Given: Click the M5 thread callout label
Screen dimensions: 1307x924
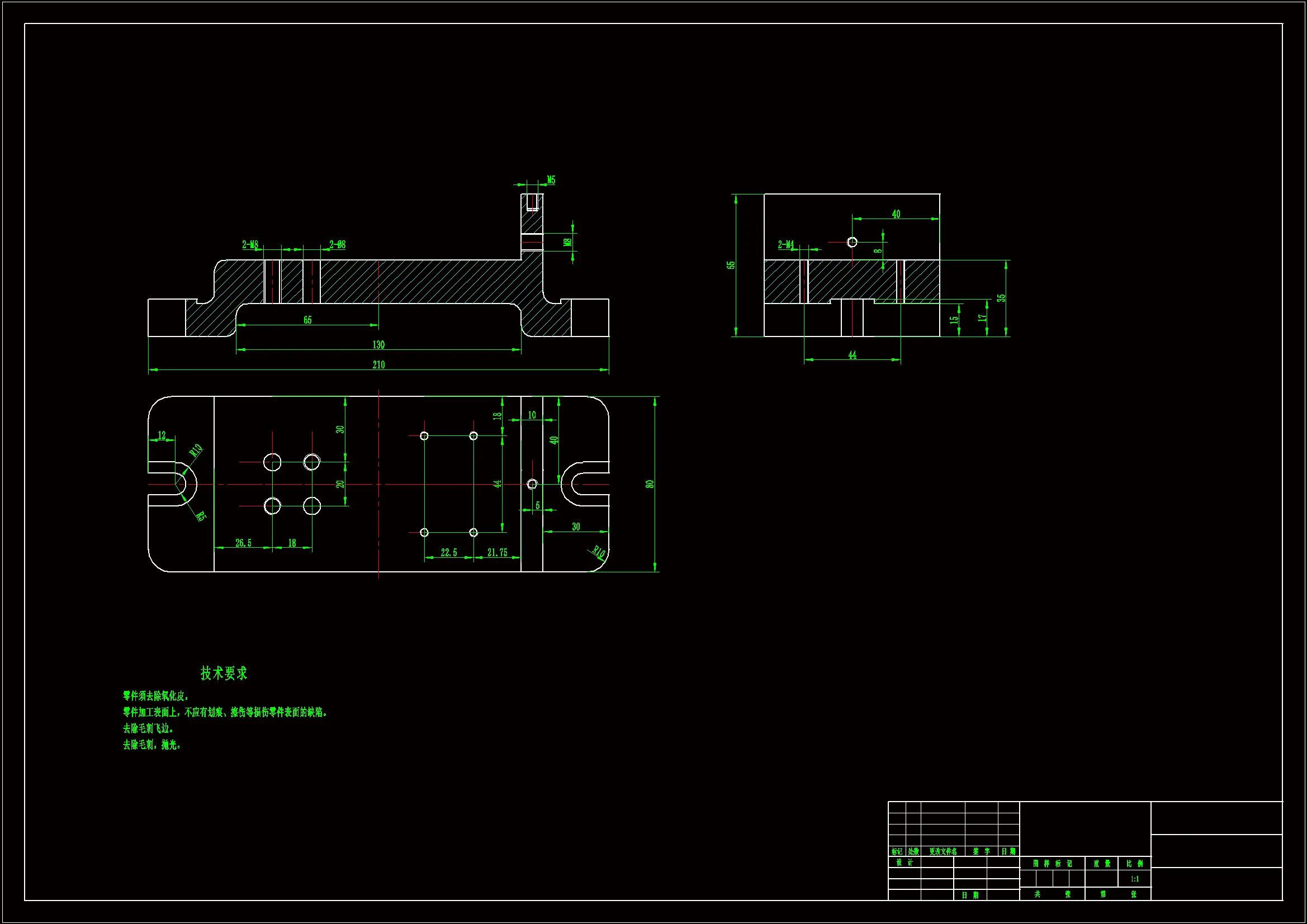Looking at the screenshot, I should pyautogui.click(x=551, y=180).
